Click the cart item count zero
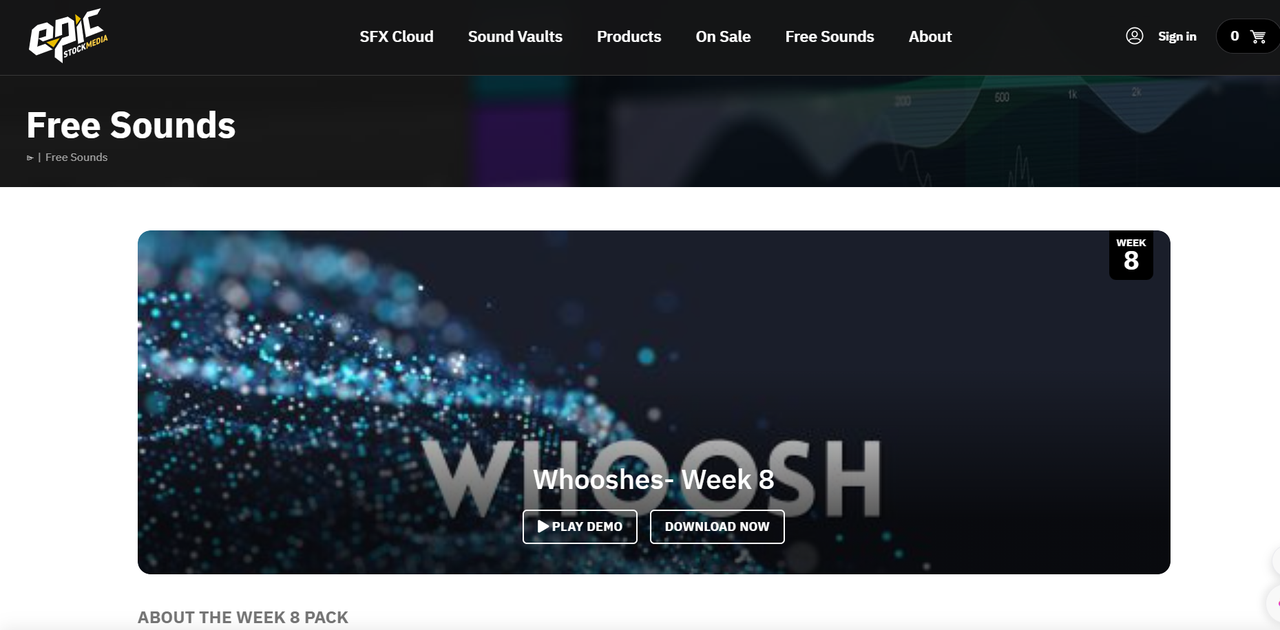The height and width of the screenshot is (630, 1280). point(1235,36)
